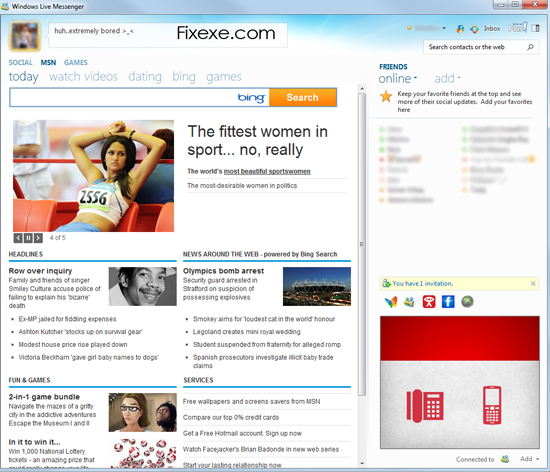550x472 pixels.
Task: Open 'Legoland creates mini royal wedding'
Action: coord(247,332)
